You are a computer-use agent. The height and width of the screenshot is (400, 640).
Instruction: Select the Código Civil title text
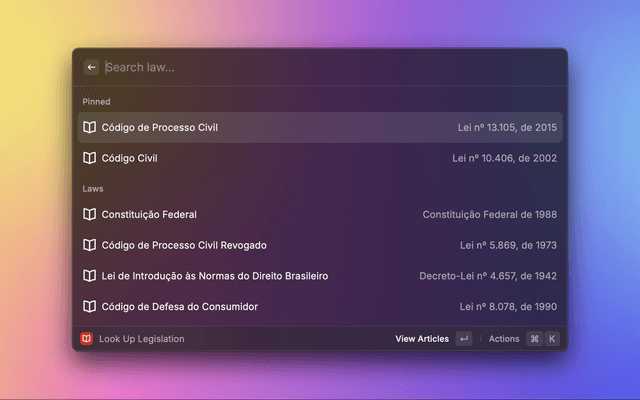(130, 158)
